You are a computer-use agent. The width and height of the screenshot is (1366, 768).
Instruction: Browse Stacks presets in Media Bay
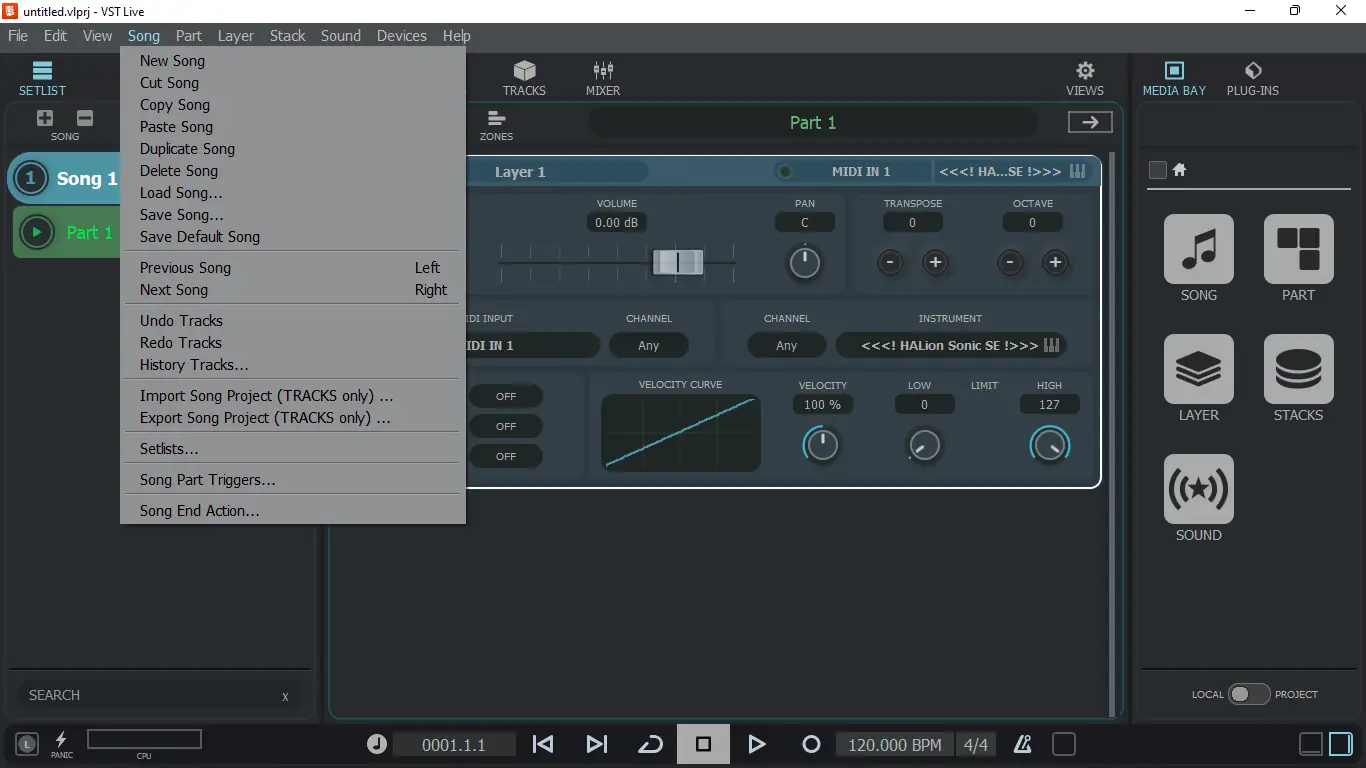point(1299,369)
